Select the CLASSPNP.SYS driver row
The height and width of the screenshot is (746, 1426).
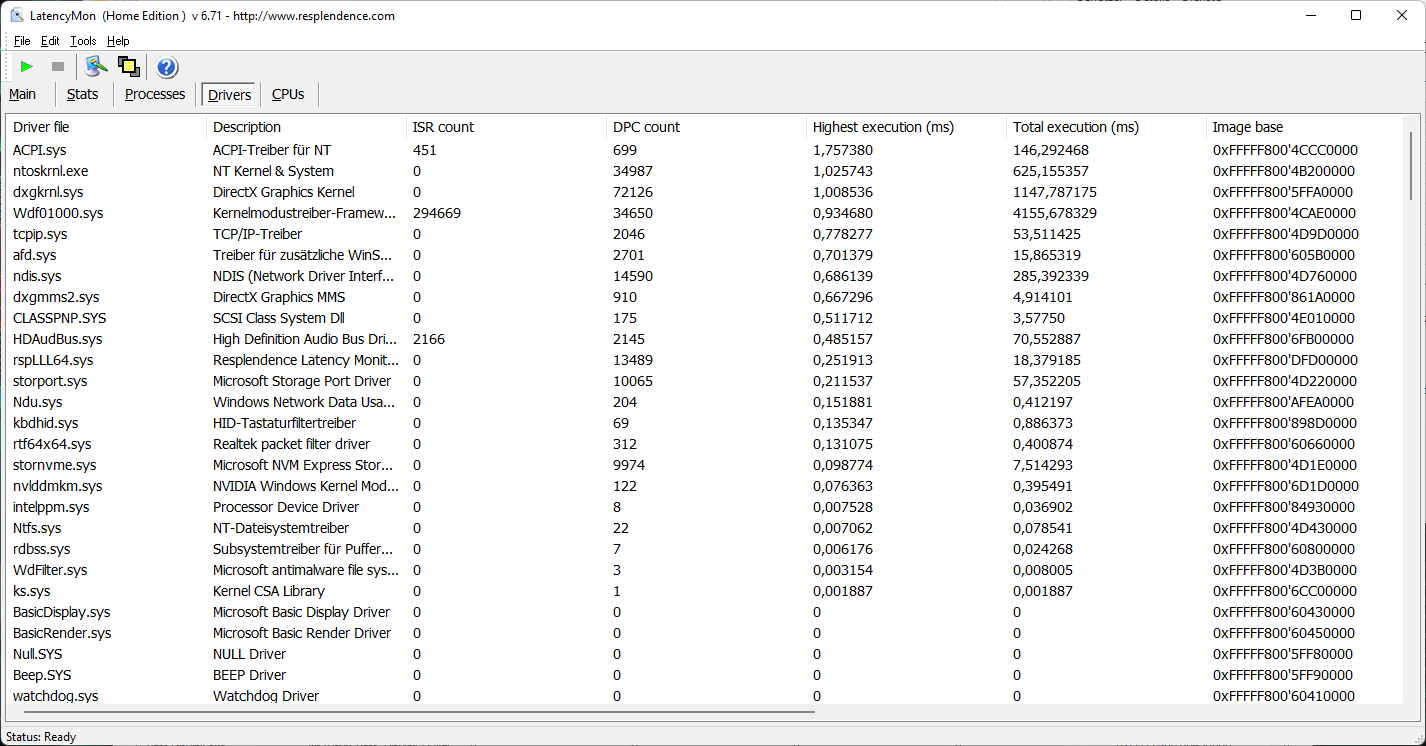(705, 318)
